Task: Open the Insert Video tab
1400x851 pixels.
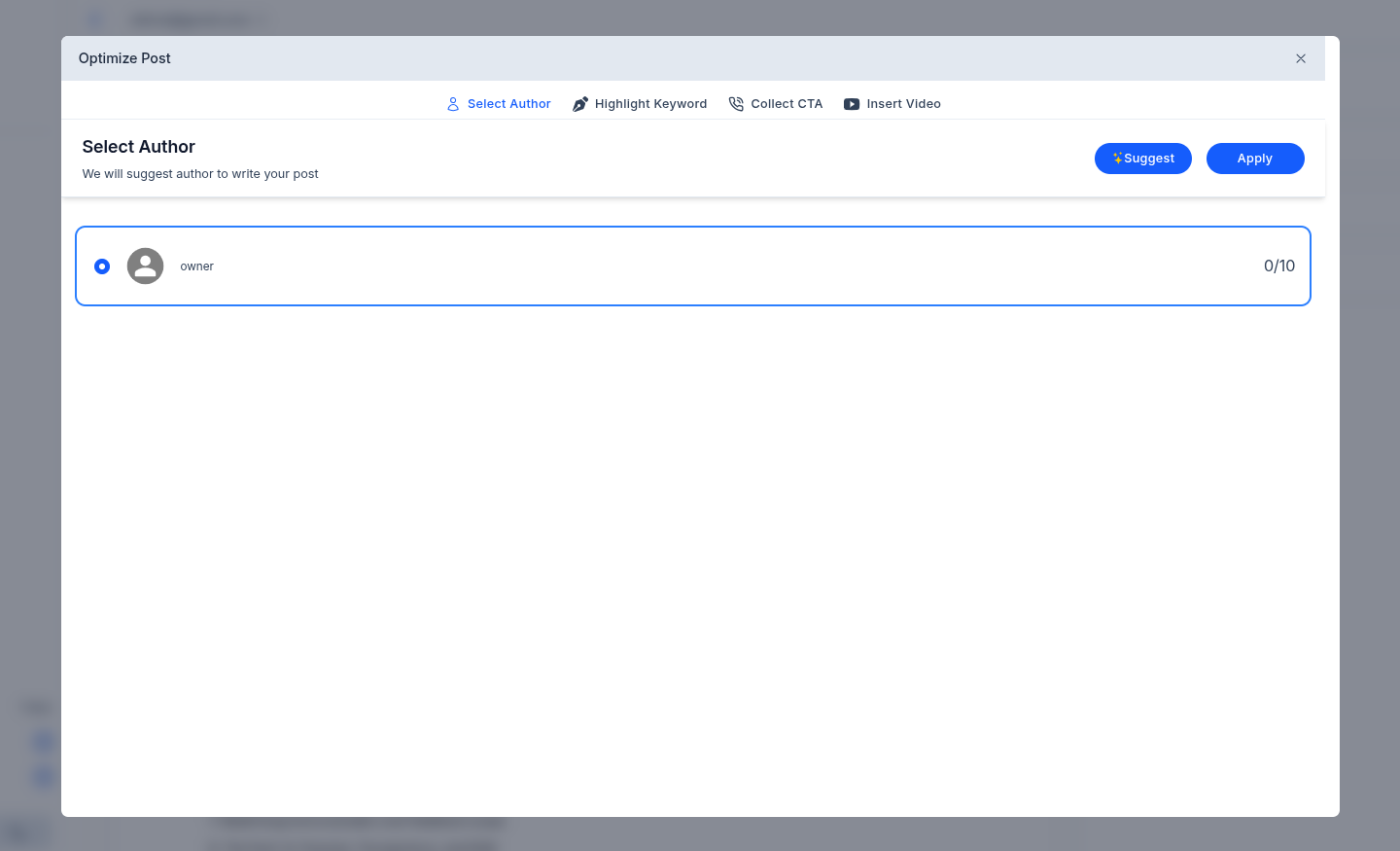Action: (903, 104)
